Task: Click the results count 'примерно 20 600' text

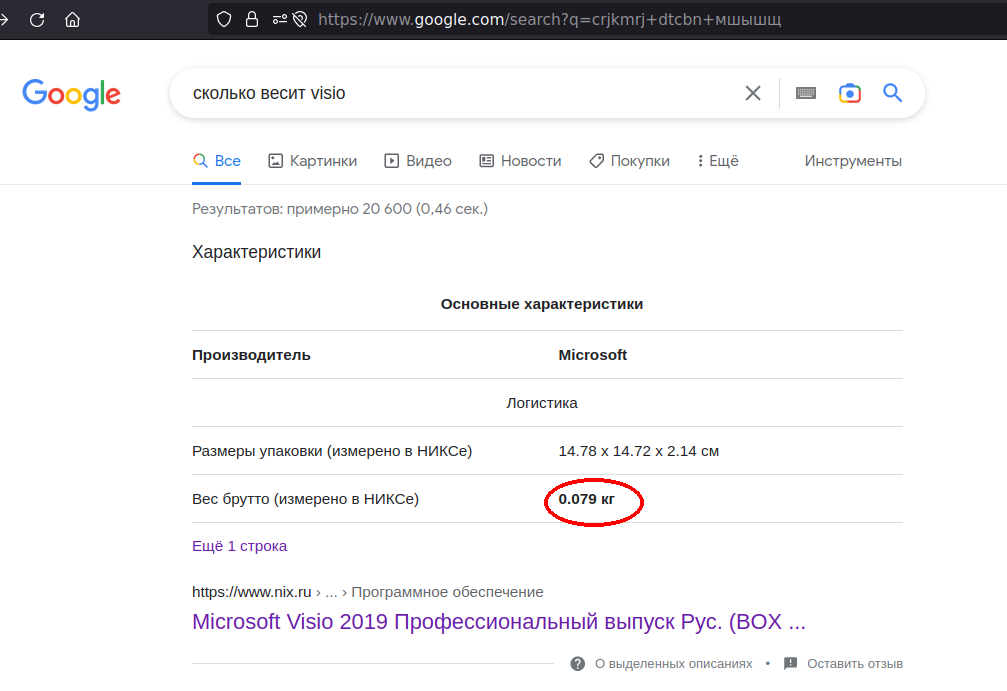Action: [x=349, y=209]
